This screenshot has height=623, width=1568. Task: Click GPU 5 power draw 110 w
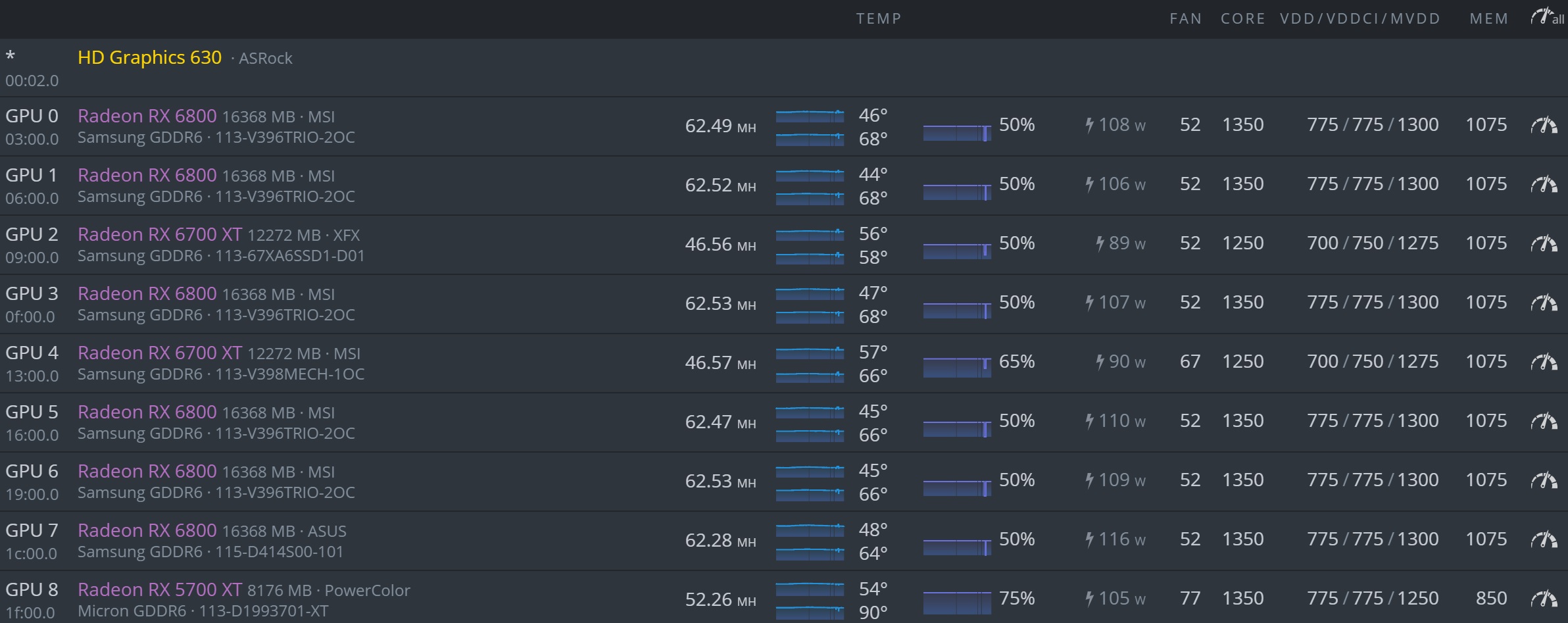coord(1115,421)
